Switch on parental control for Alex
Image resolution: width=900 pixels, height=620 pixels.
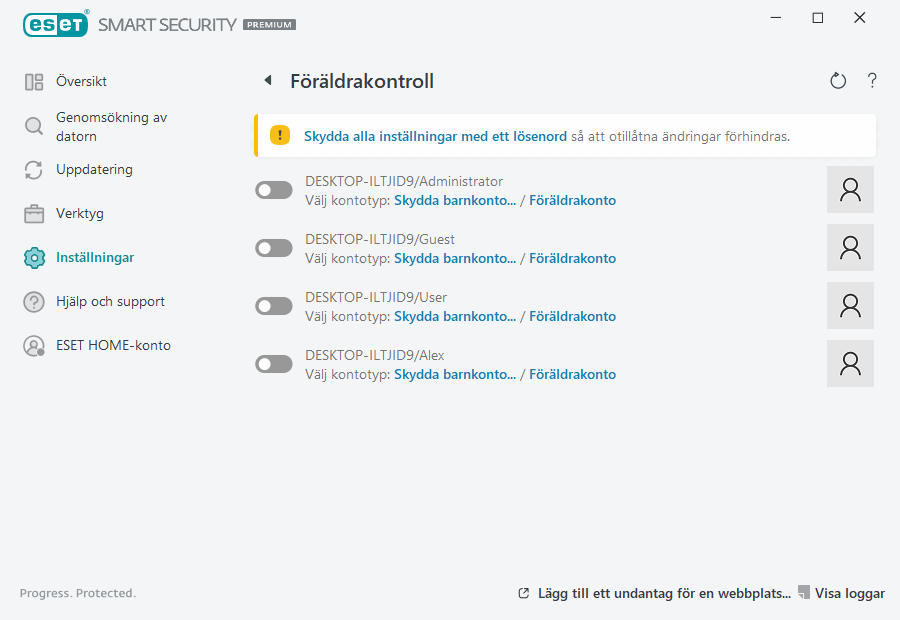[x=274, y=364]
